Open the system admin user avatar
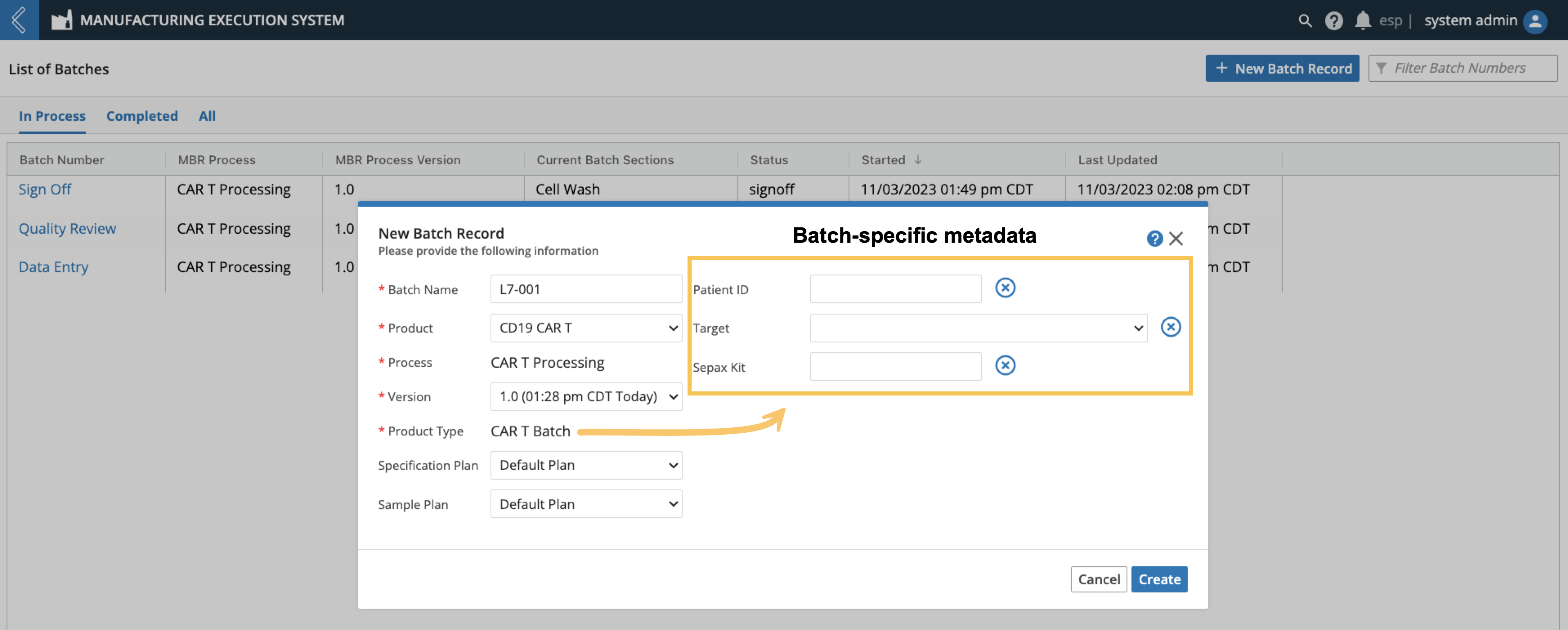The image size is (1568, 630). pyautogui.click(x=1534, y=21)
